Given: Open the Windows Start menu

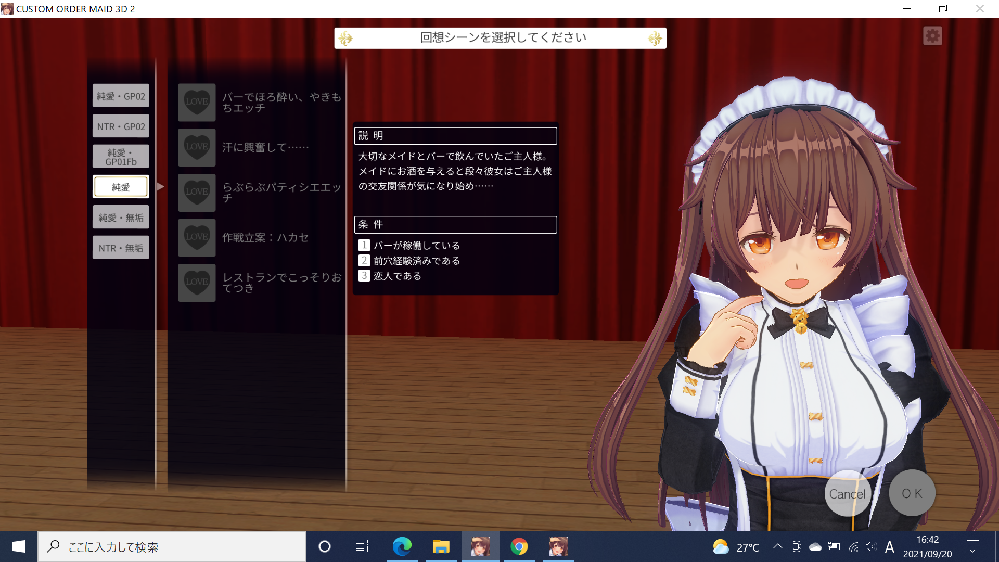Looking at the screenshot, I should click(x=18, y=547).
